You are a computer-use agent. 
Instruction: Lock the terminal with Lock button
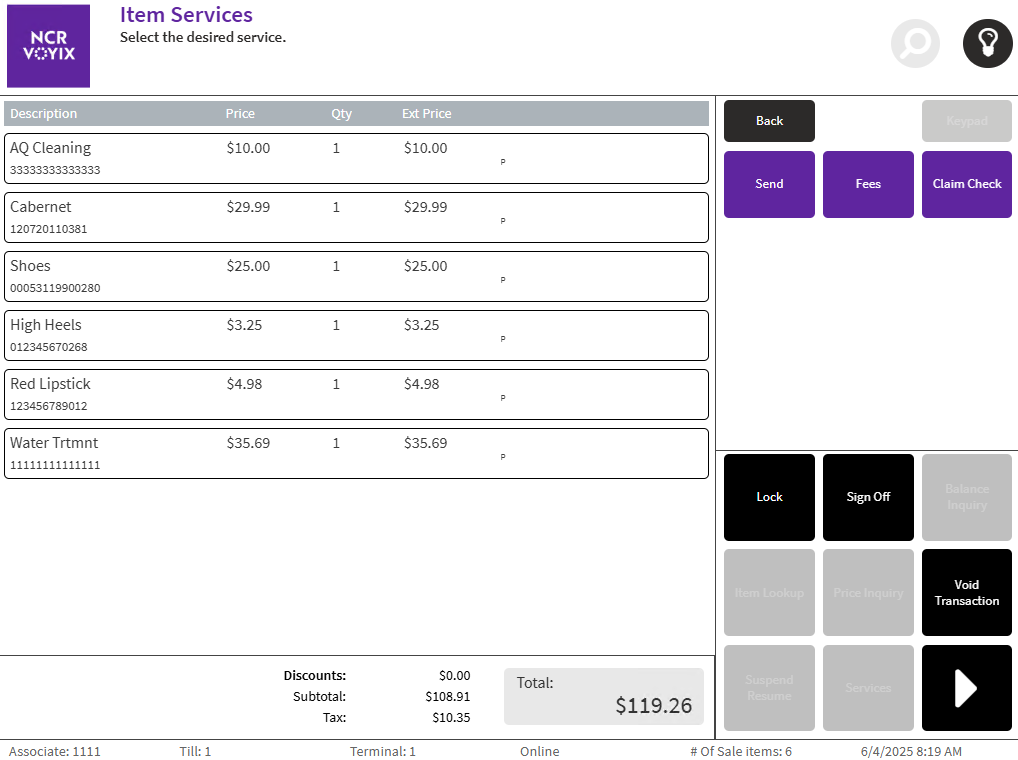pos(769,497)
